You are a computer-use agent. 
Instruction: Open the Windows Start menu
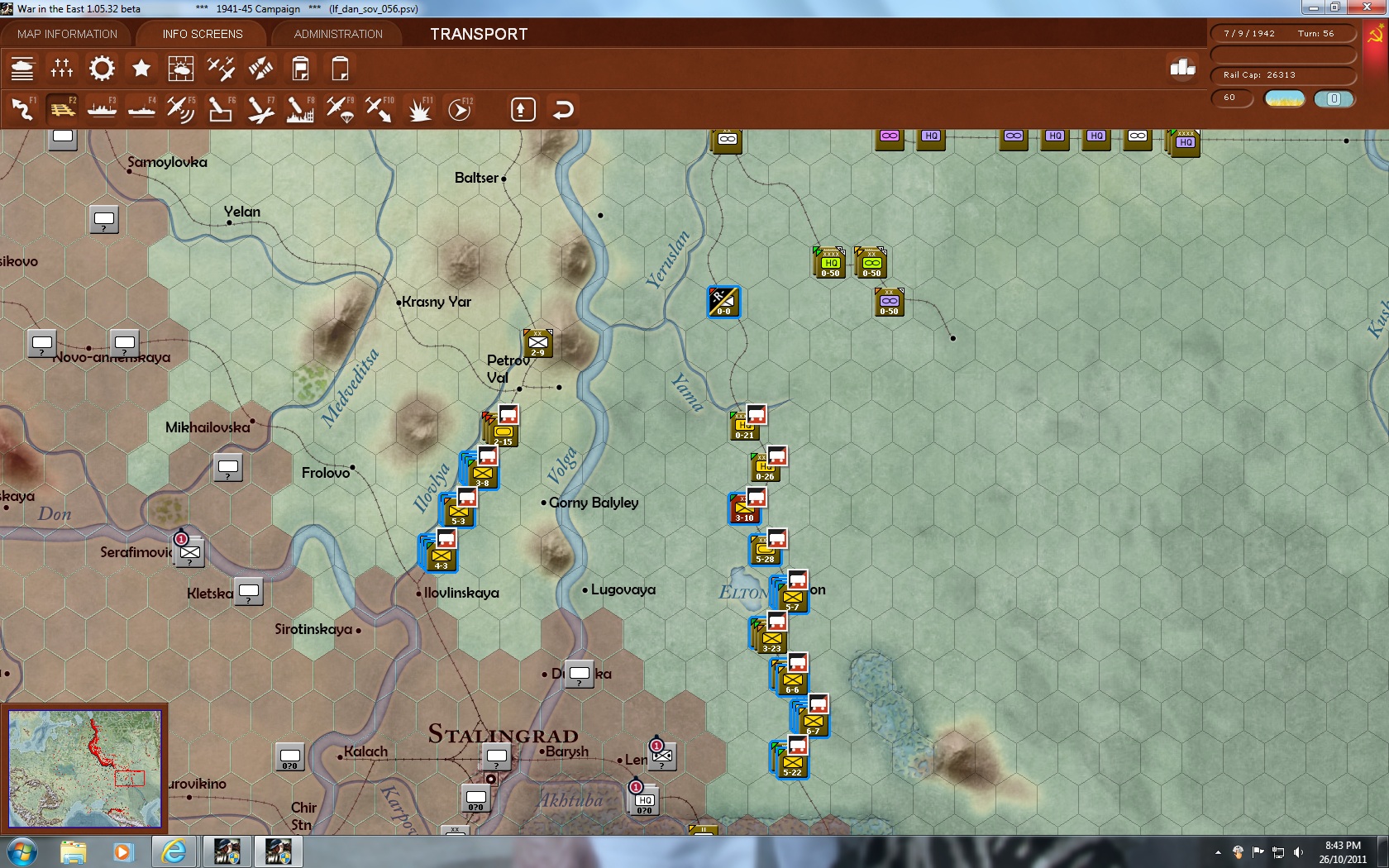(x=22, y=851)
